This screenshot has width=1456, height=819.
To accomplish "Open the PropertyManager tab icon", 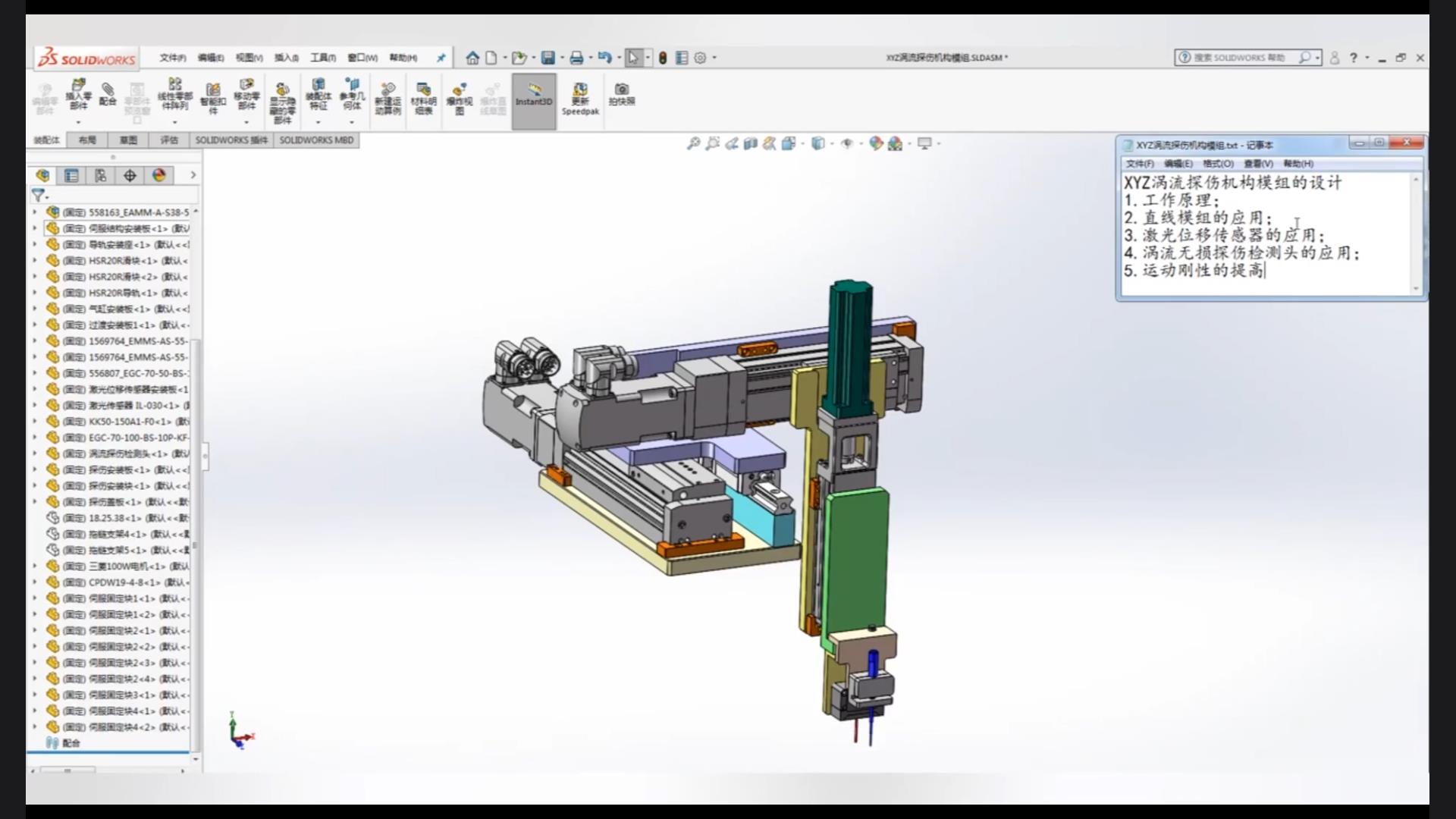I will 71,175.
